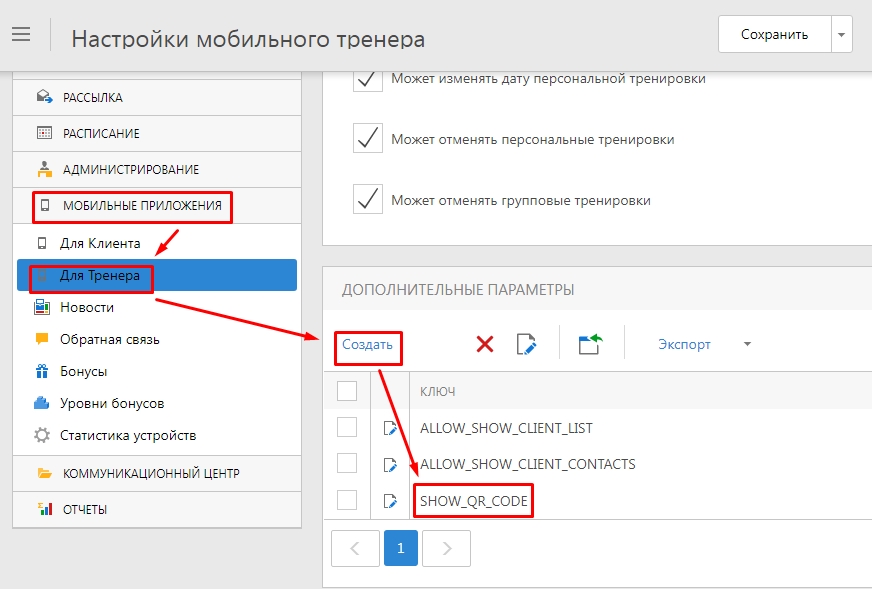Screen dimensions: 872x589
Task: Open Уровни бонусов in the sidebar
Action: point(157,403)
